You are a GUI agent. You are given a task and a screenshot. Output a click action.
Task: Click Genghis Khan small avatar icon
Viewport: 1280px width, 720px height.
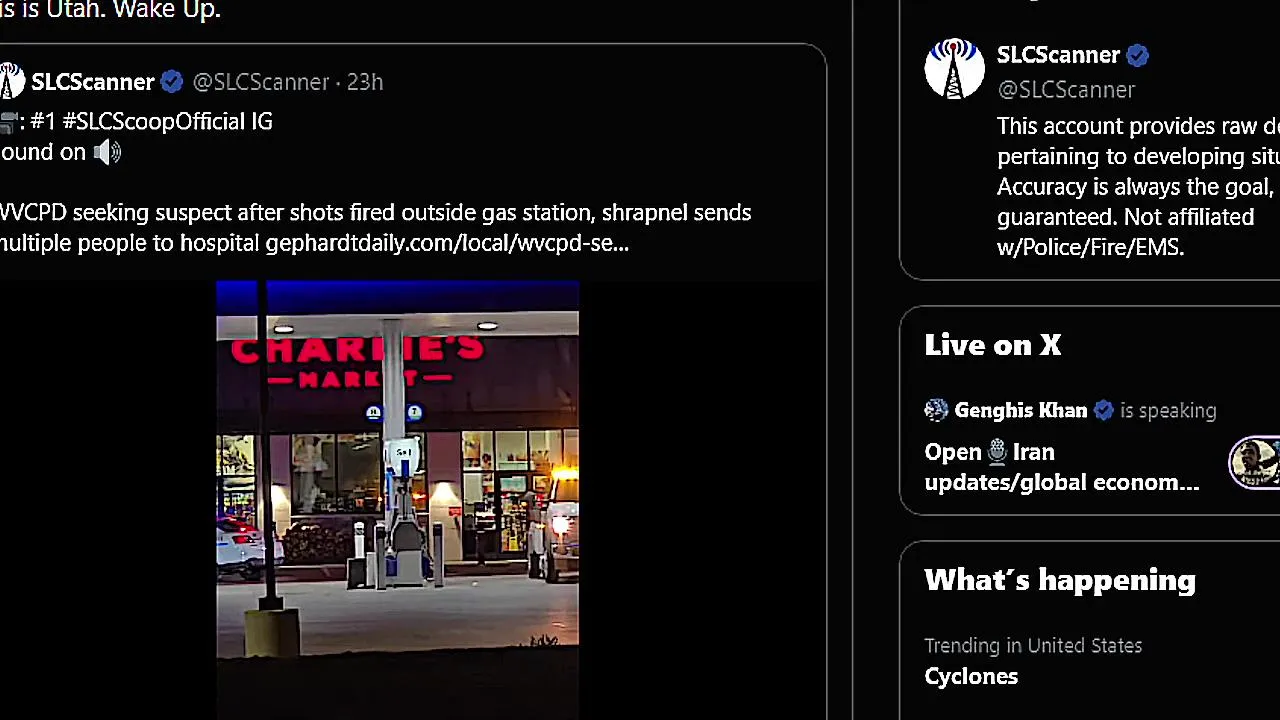(x=936, y=410)
